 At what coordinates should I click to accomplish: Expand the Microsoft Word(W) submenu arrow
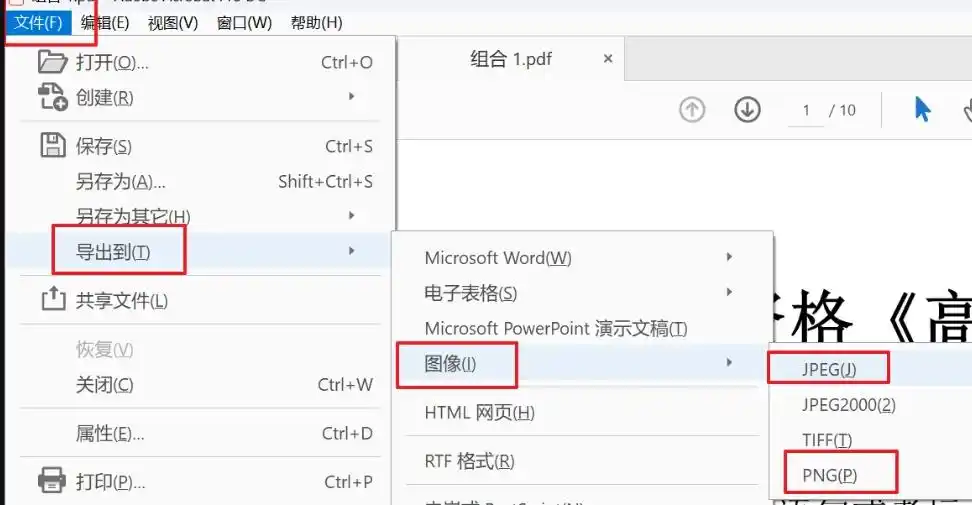point(729,257)
